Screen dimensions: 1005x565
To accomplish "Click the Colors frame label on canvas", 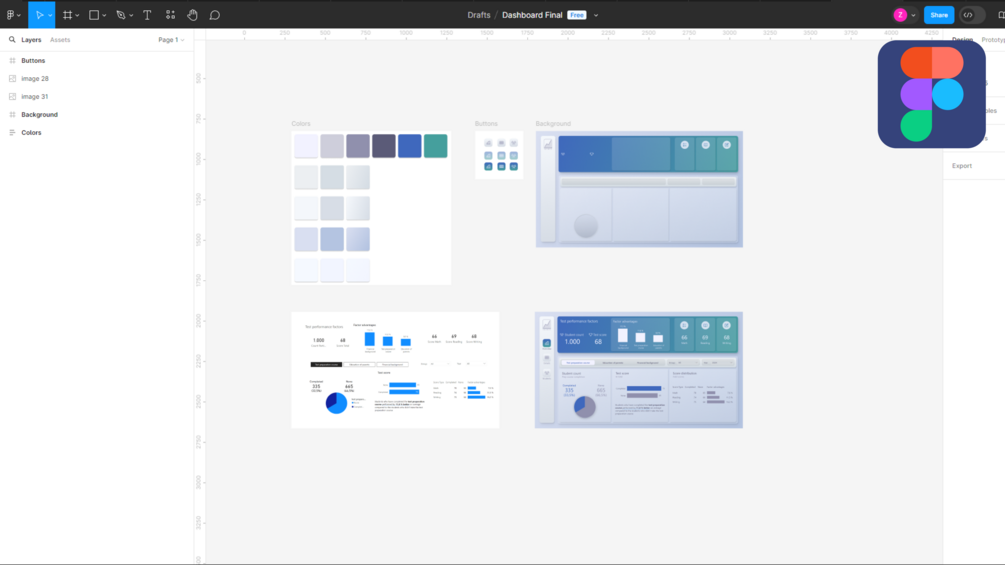I will point(301,124).
